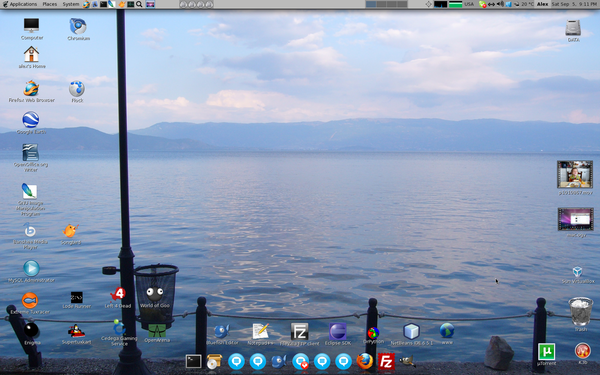The height and width of the screenshot is (375, 600).
Task: Click the magnifier search icon in top panel
Action: click(x=139, y=4)
